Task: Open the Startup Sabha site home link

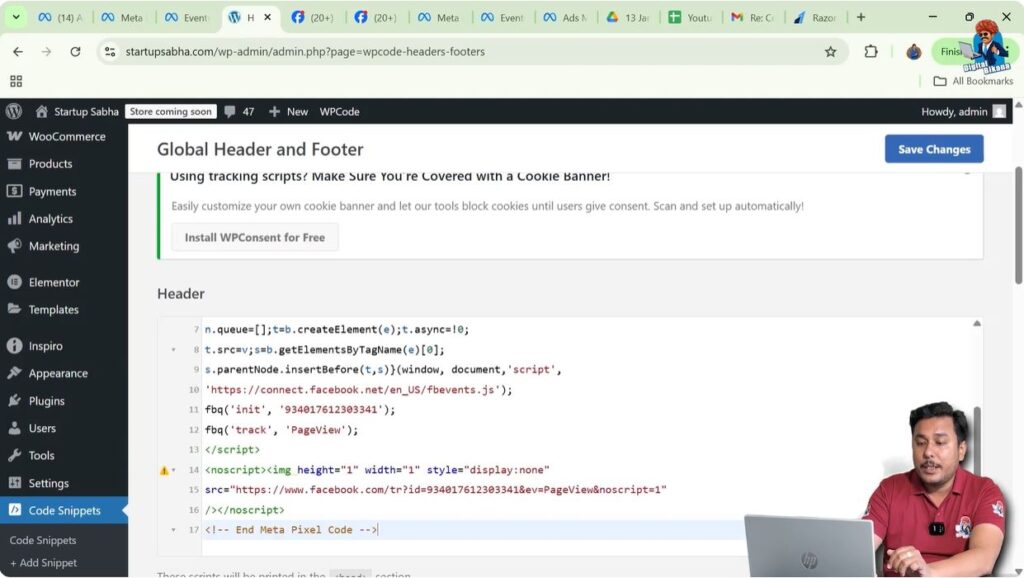Action: coord(77,112)
